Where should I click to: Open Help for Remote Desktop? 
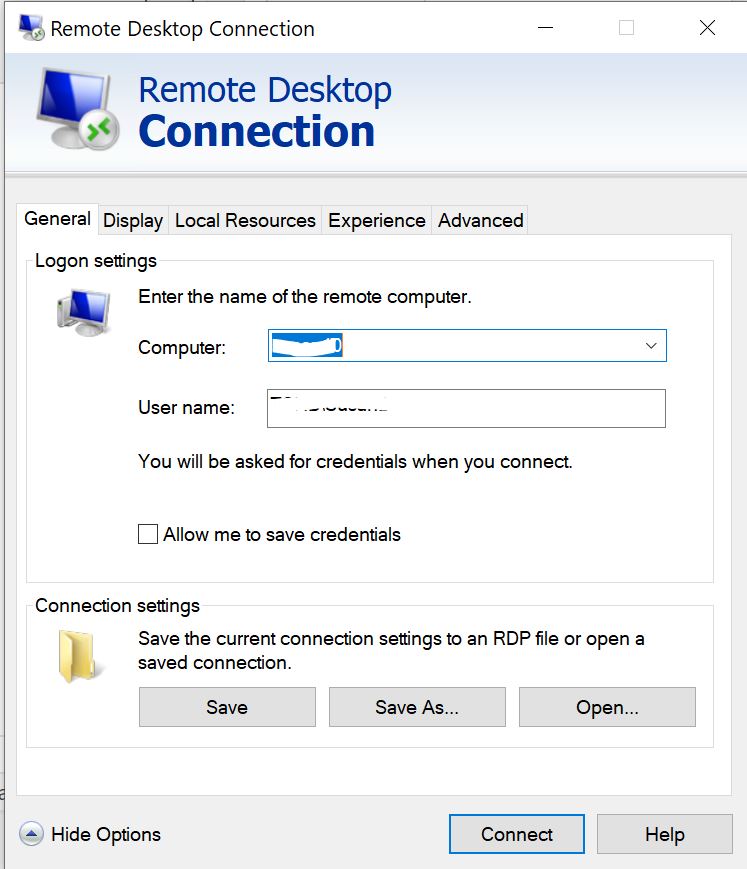664,834
